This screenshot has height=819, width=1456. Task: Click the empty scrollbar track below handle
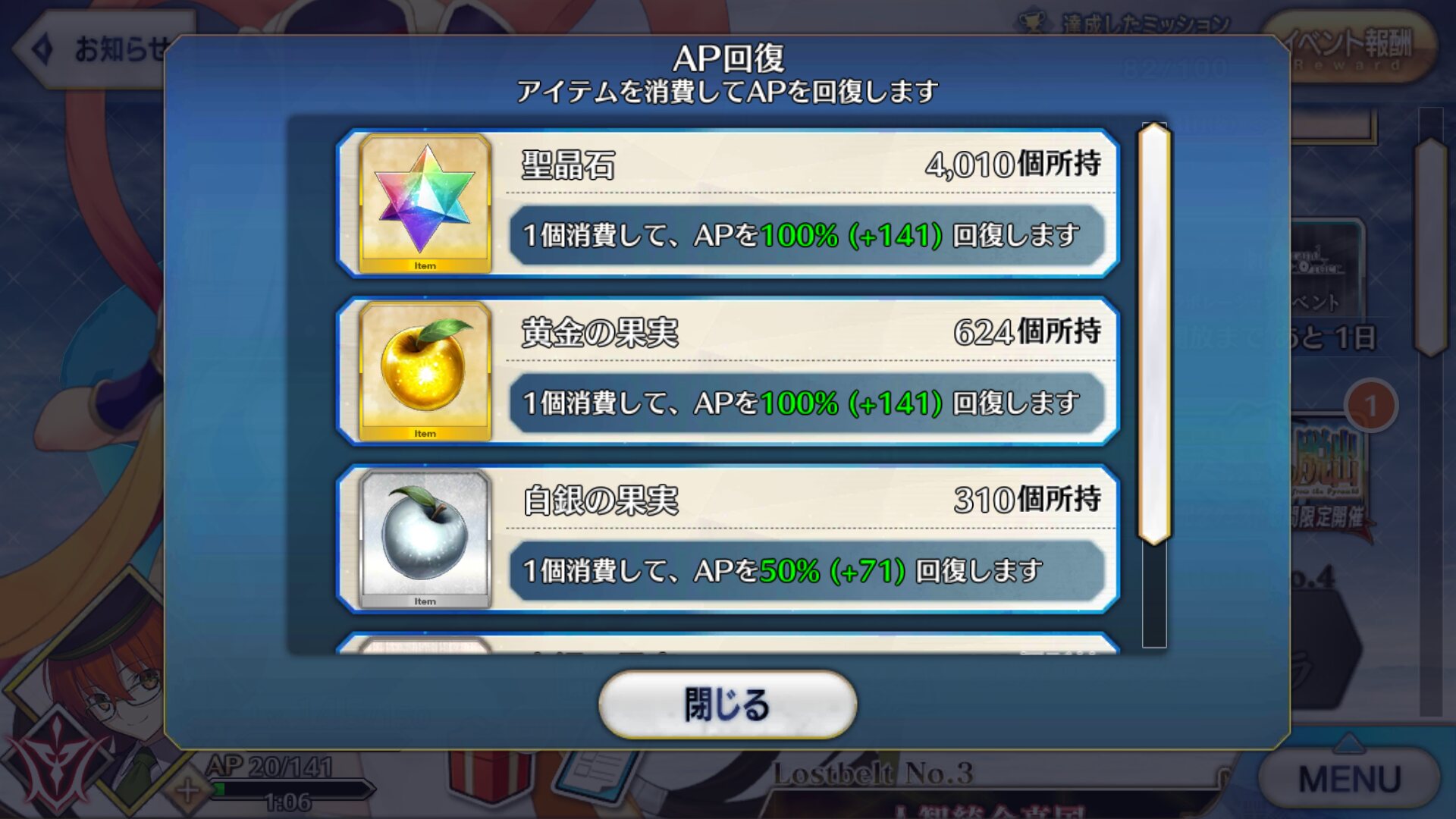pyautogui.click(x=1154, y=597)
